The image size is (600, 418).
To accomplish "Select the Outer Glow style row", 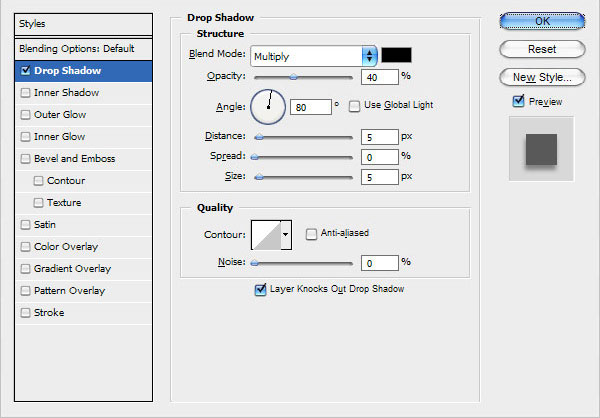I will pyautogui.click(x=83, y=114).
